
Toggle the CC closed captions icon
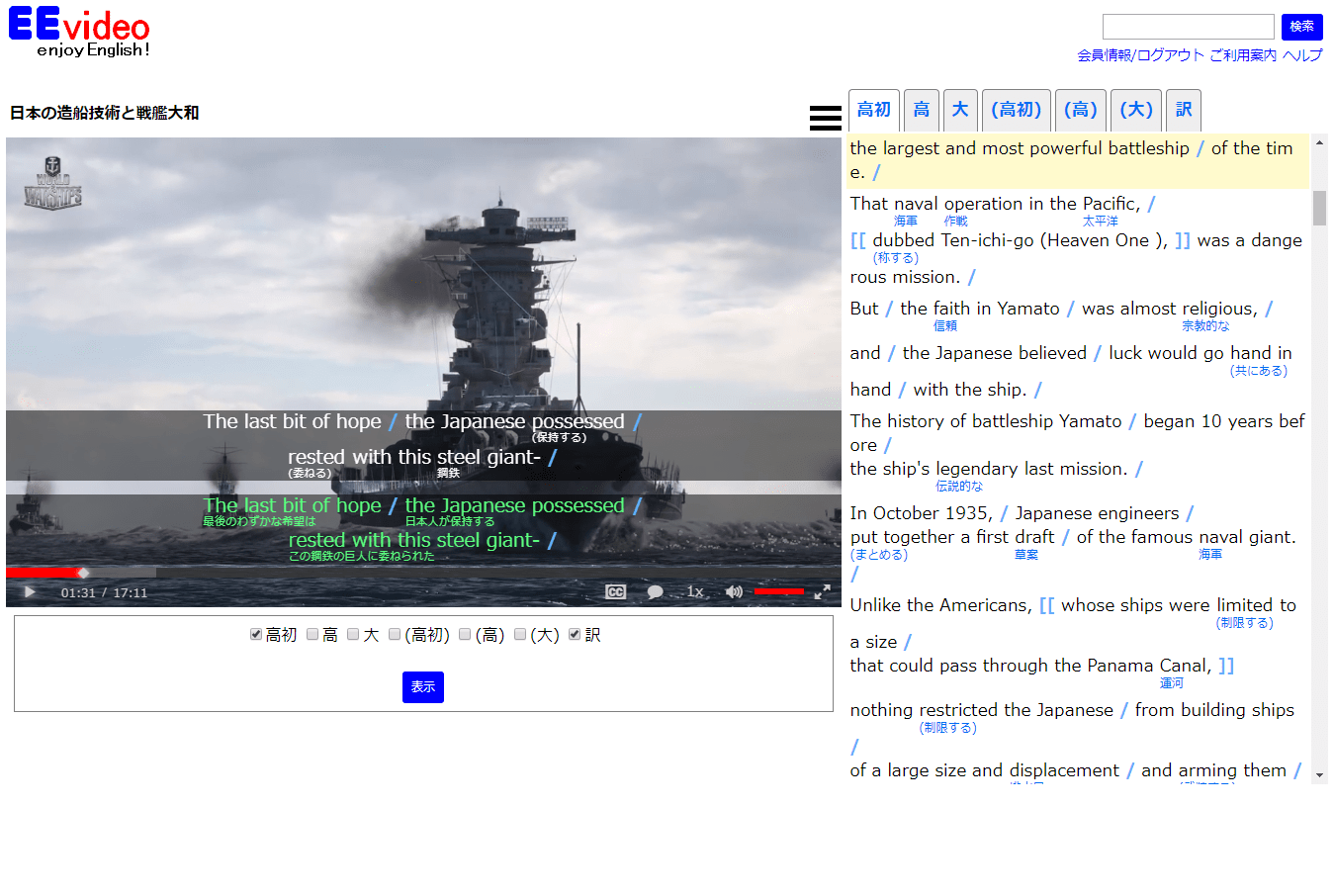(615, 591)
